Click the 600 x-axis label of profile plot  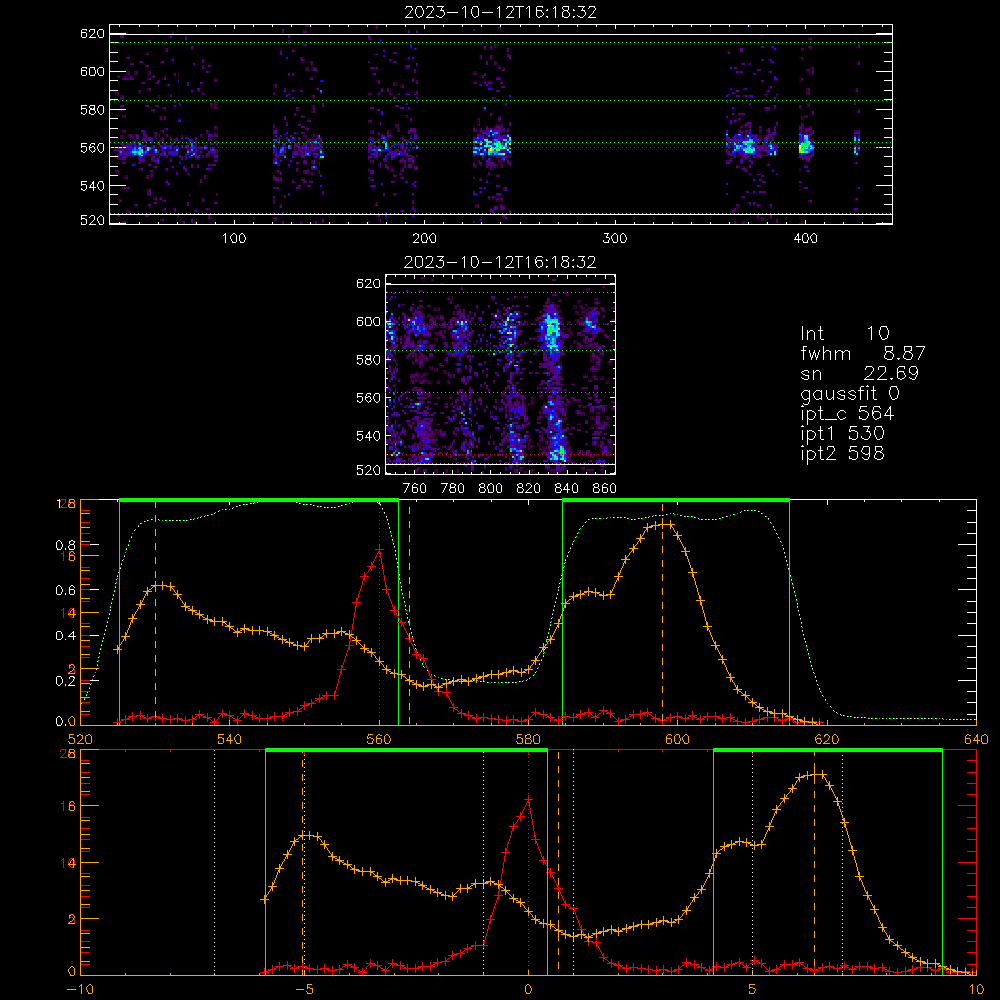pos(677,740)
